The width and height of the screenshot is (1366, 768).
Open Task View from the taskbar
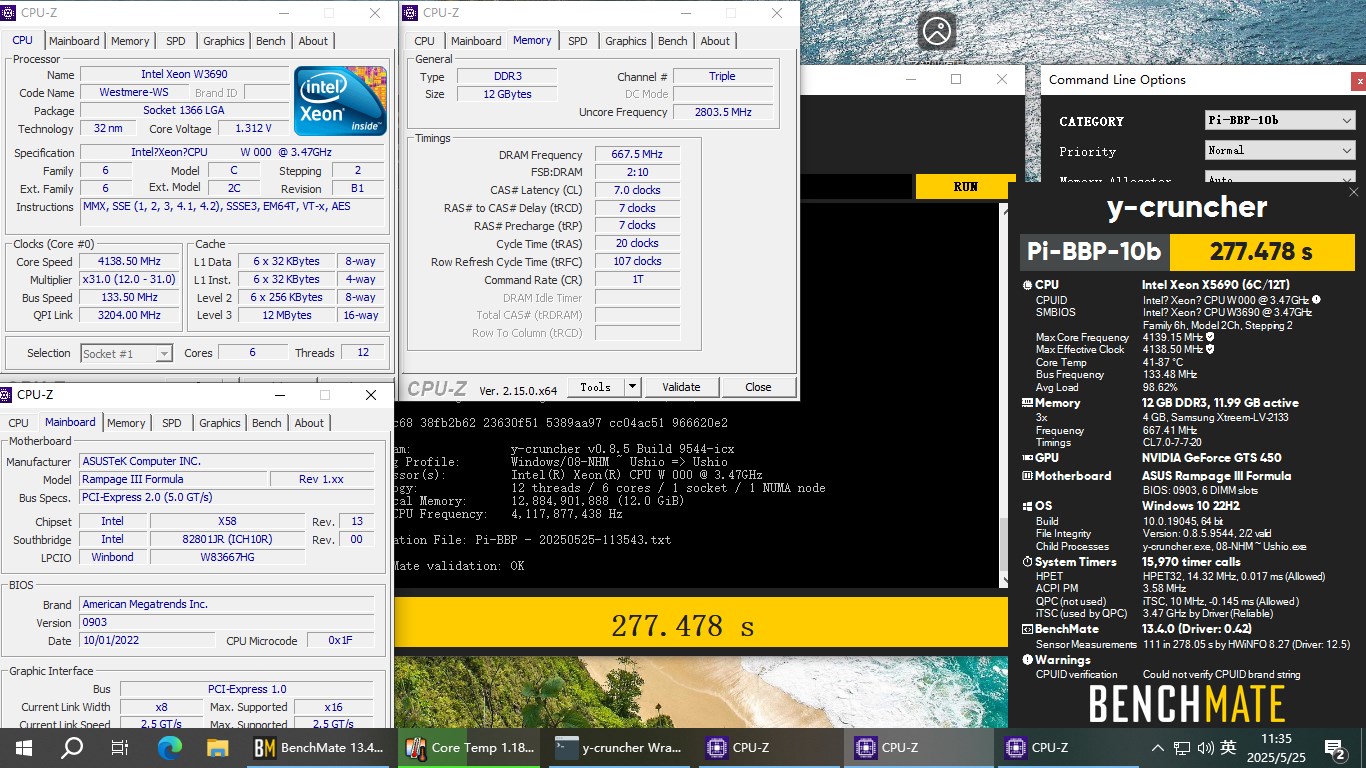[x=120, y=747]
